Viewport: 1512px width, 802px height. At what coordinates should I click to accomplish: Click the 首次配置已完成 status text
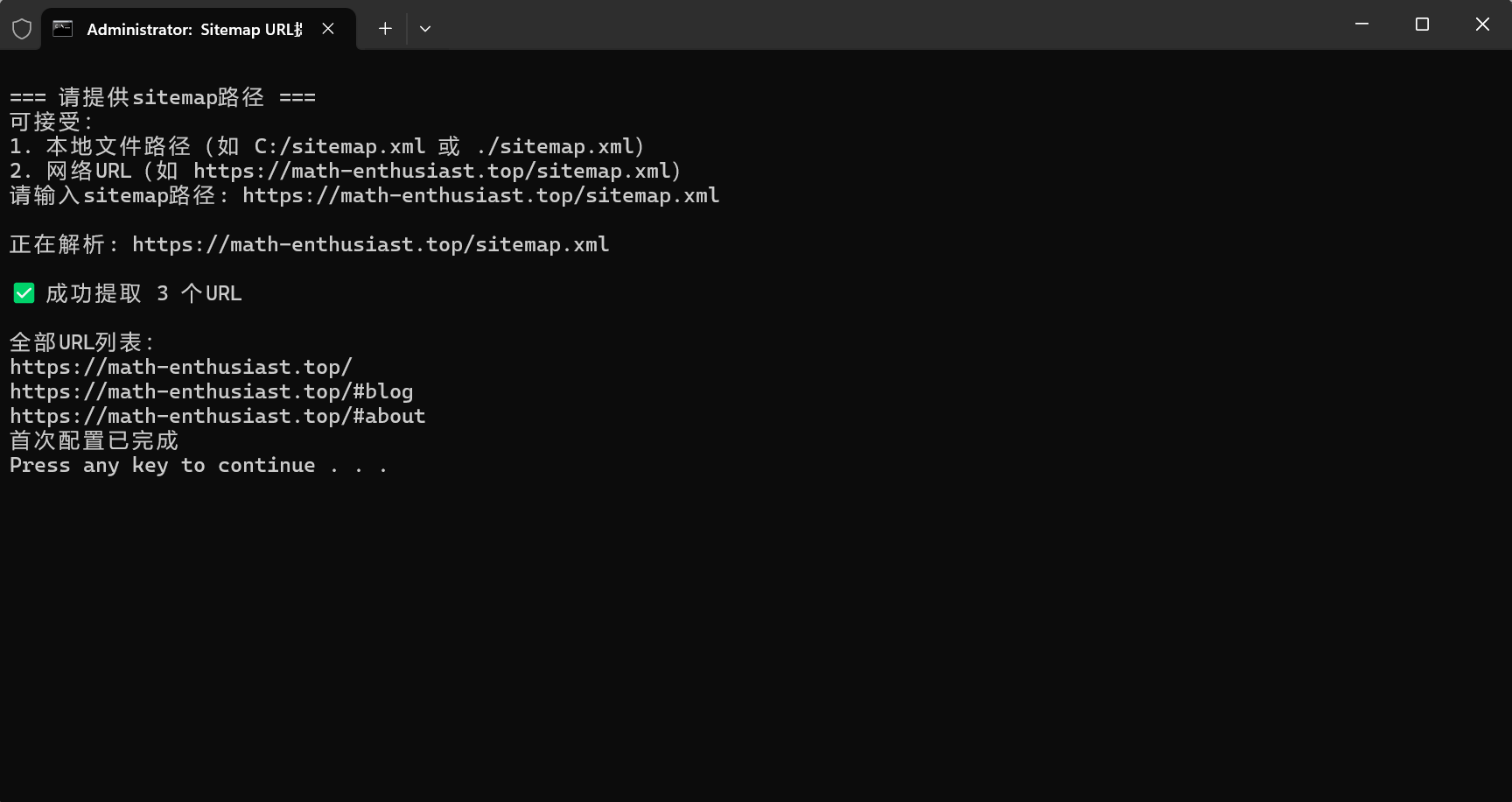(94, 440)
